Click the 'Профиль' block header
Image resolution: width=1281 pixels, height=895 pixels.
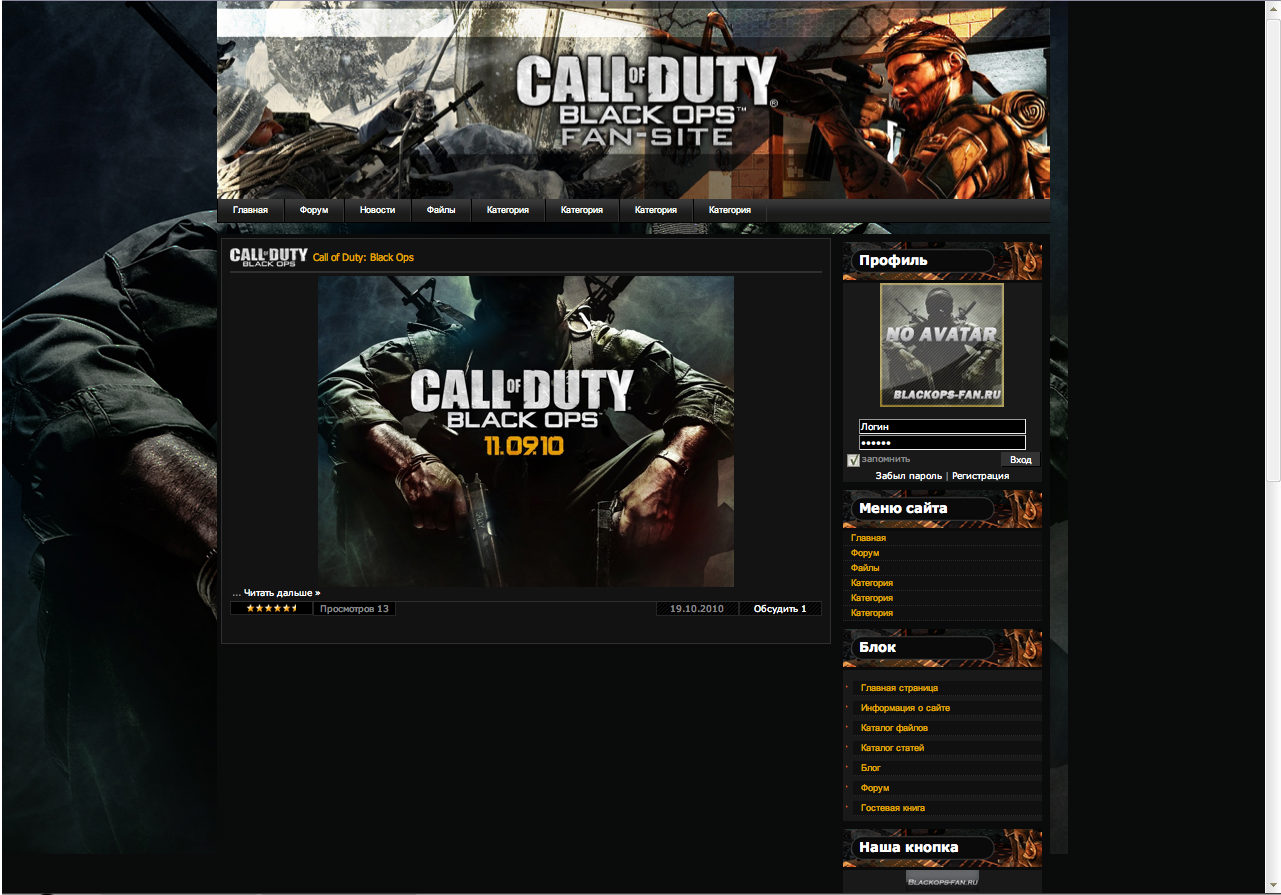942,261
